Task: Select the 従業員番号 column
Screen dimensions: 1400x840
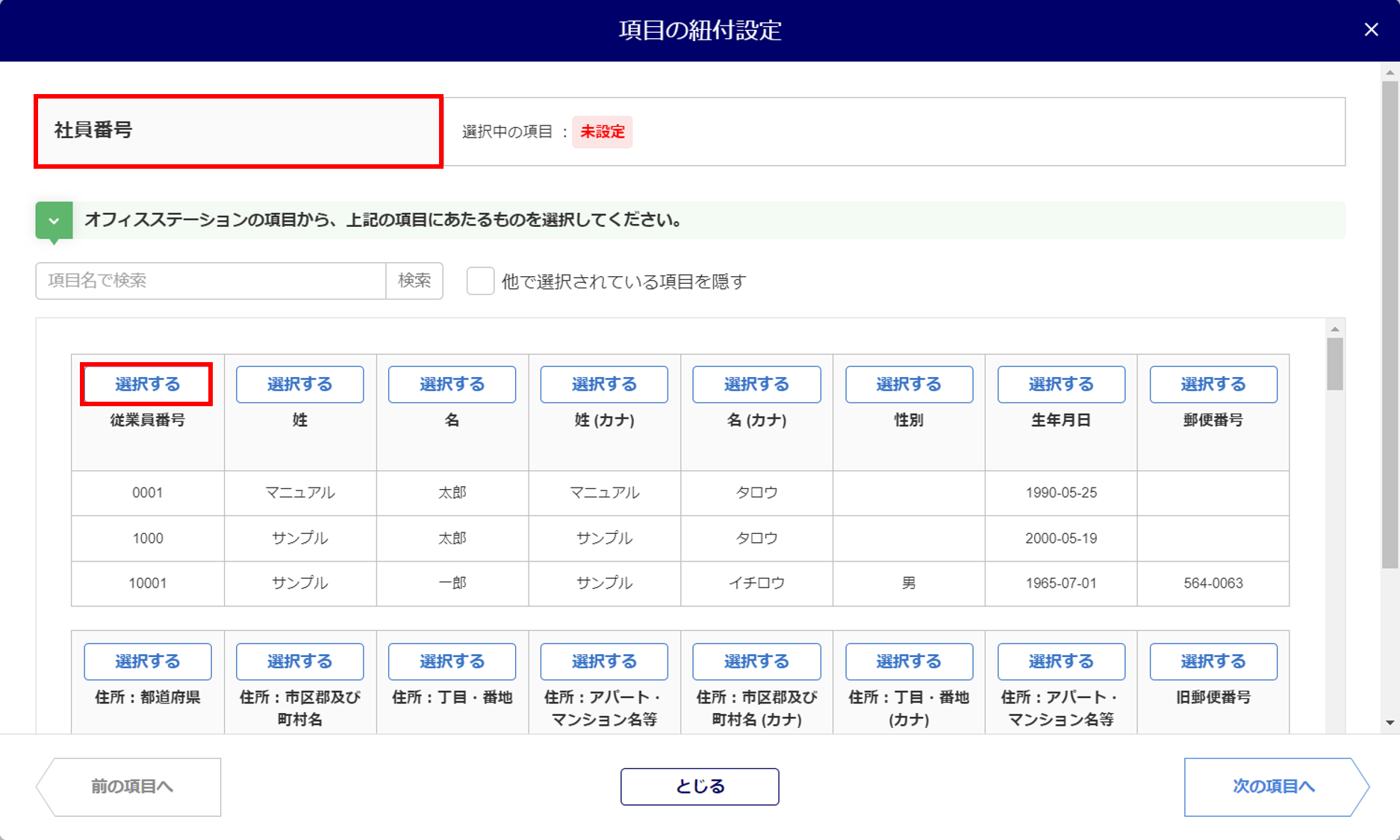Action: coord(147,385)
